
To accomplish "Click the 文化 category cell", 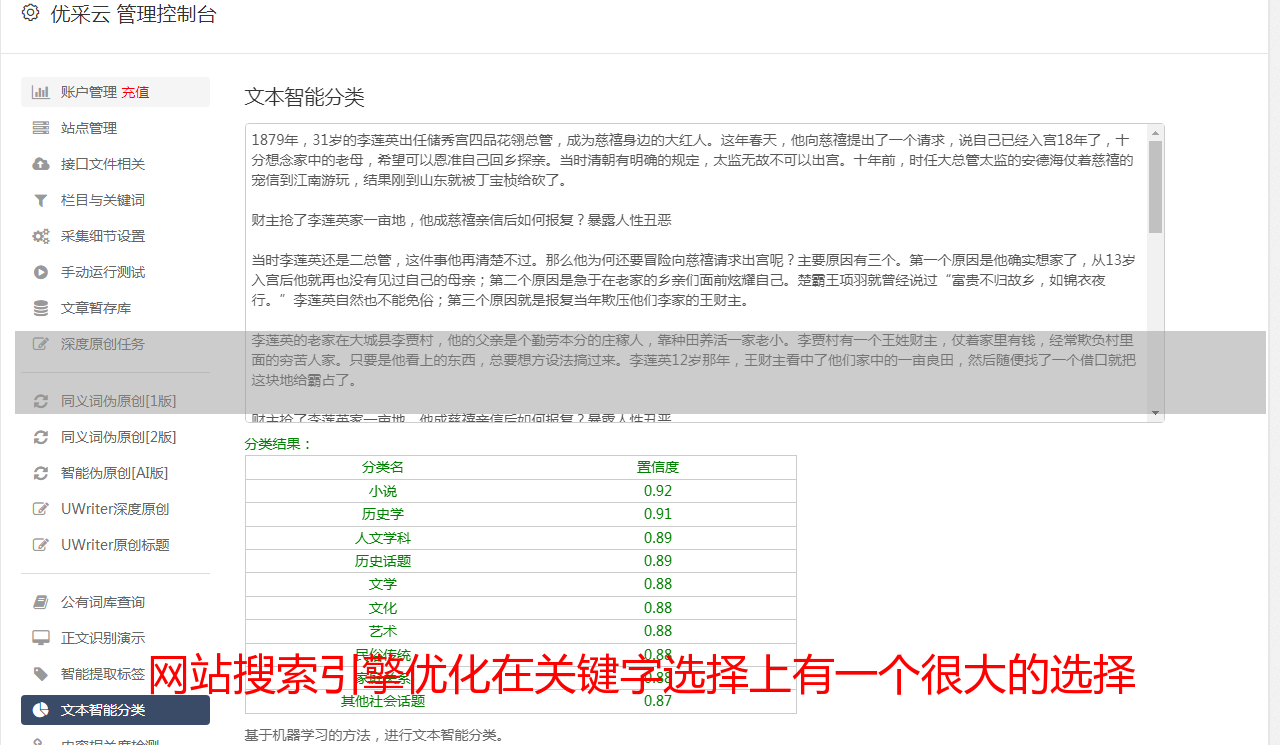I will click(383, 608).
